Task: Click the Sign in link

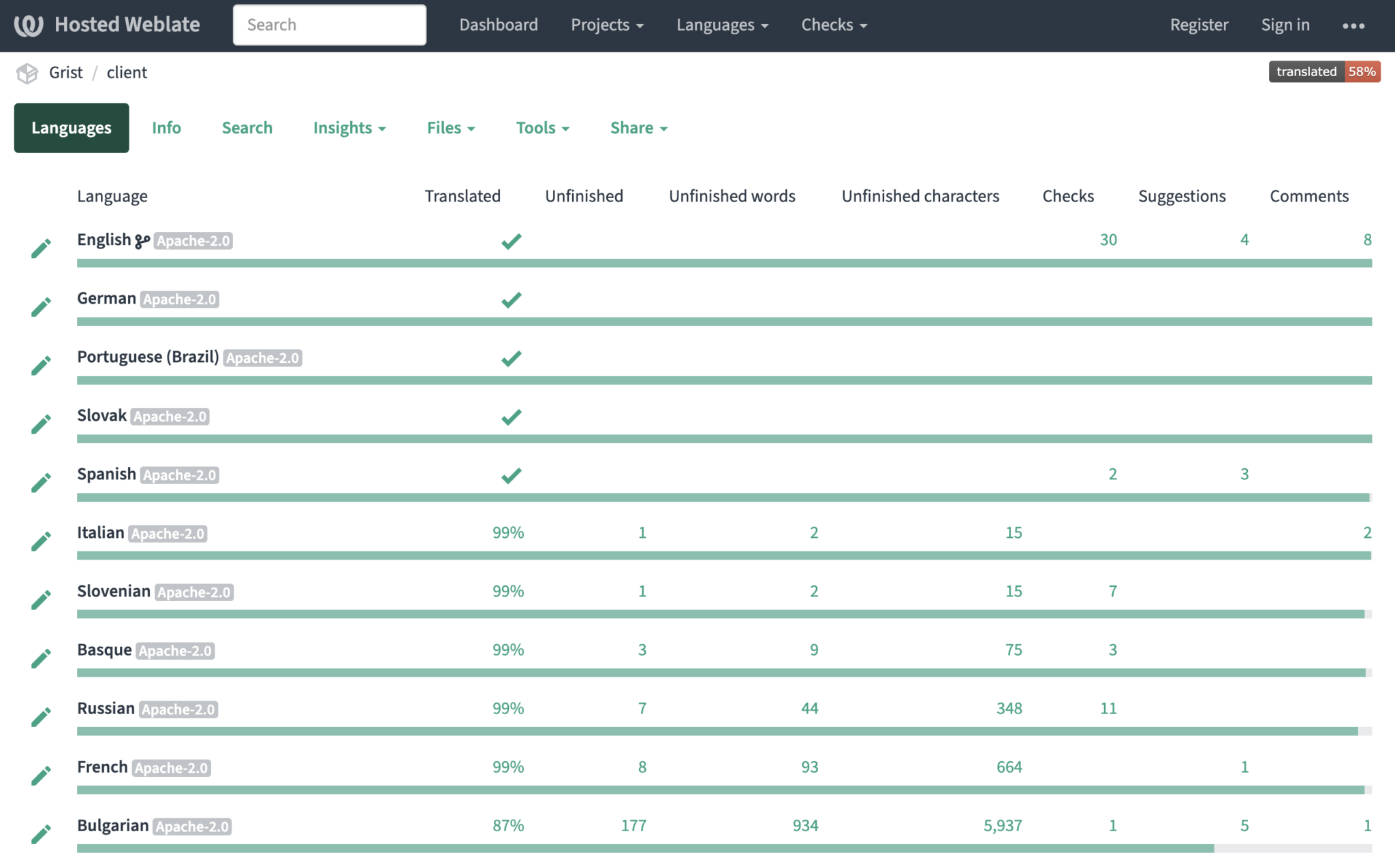Action: [1285, 25]
